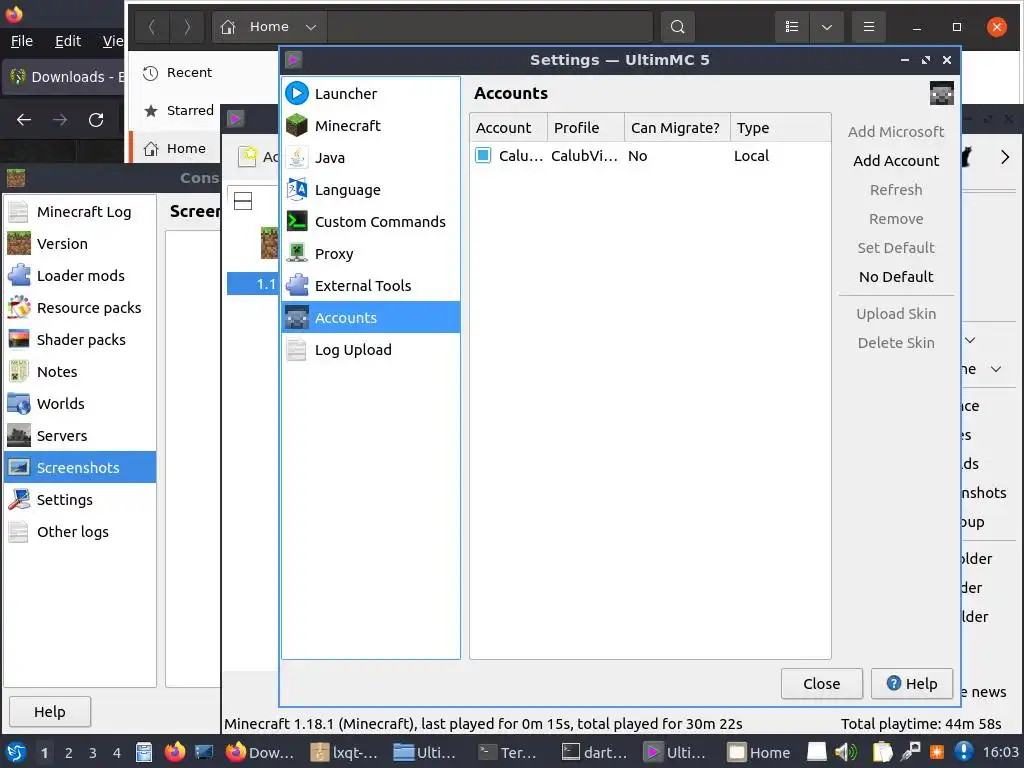Screen dimensions: 1024x768
Task: Click the file manager search icon
Action: tap(677, 27)
